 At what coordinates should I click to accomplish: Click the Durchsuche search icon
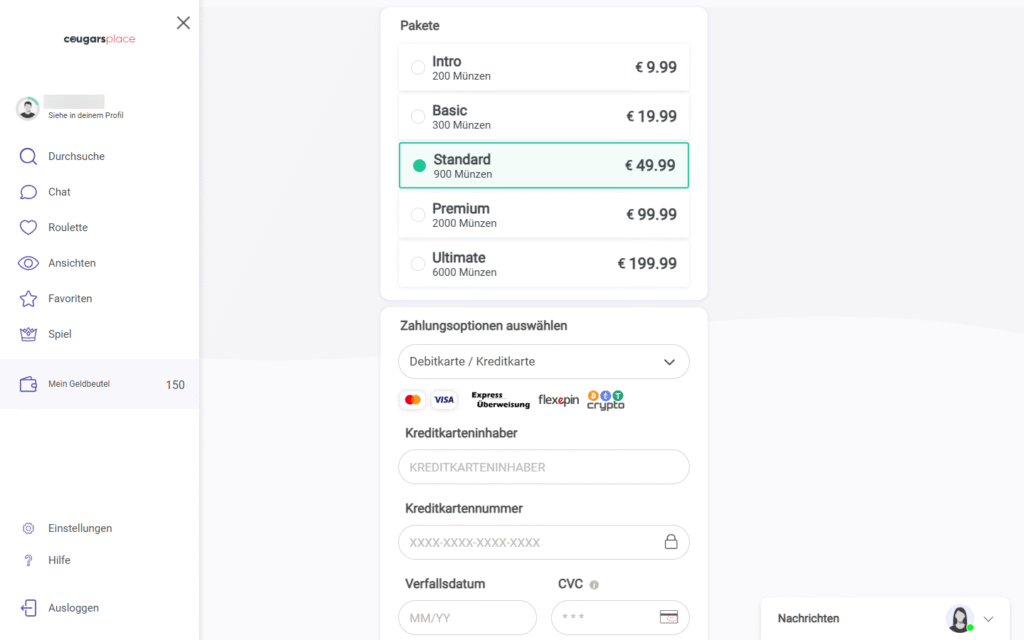click(28, 156)
